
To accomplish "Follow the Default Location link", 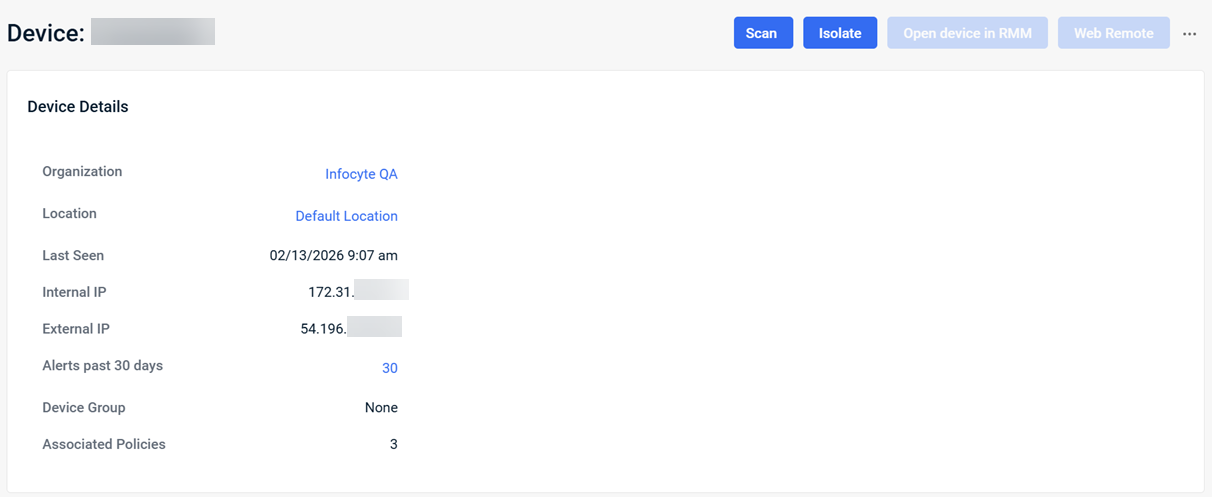I will tap(346, 216).
